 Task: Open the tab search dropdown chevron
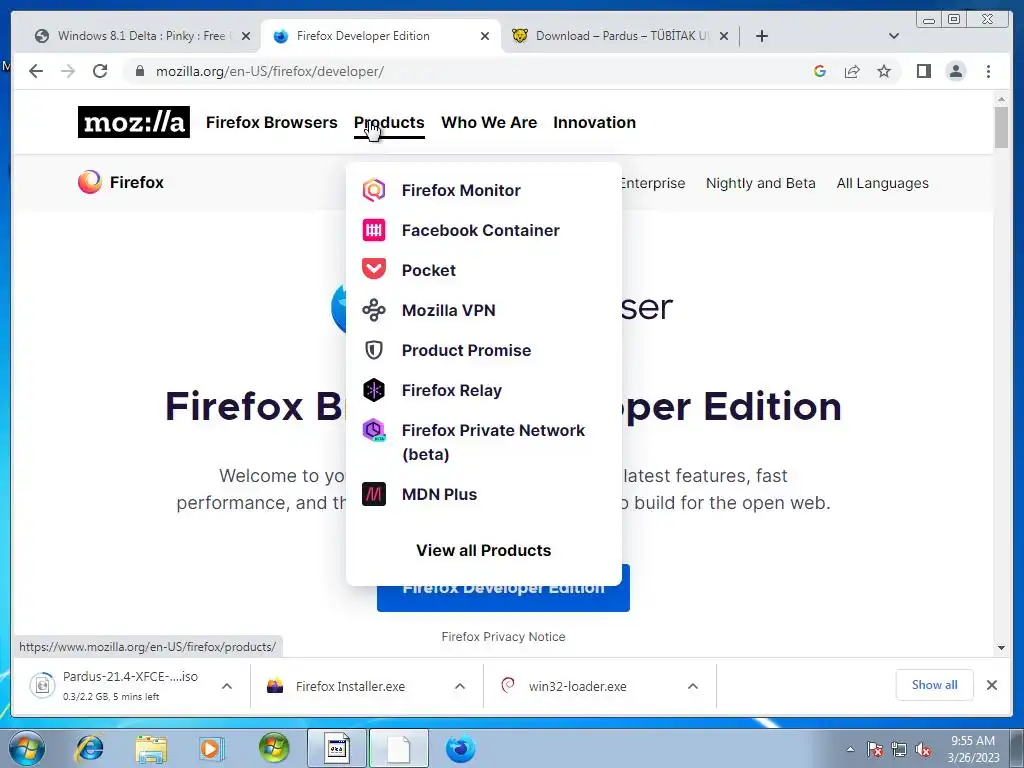[894, 36]
